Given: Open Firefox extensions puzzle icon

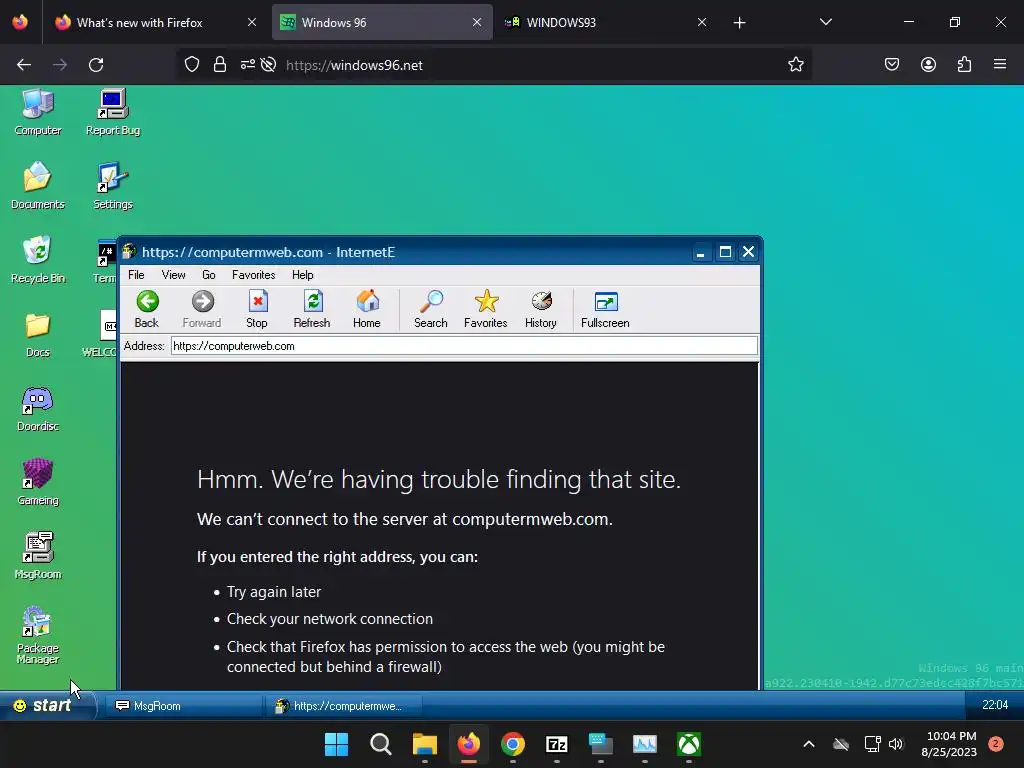Looking at the screenshot, I should (x=964, y=65).
